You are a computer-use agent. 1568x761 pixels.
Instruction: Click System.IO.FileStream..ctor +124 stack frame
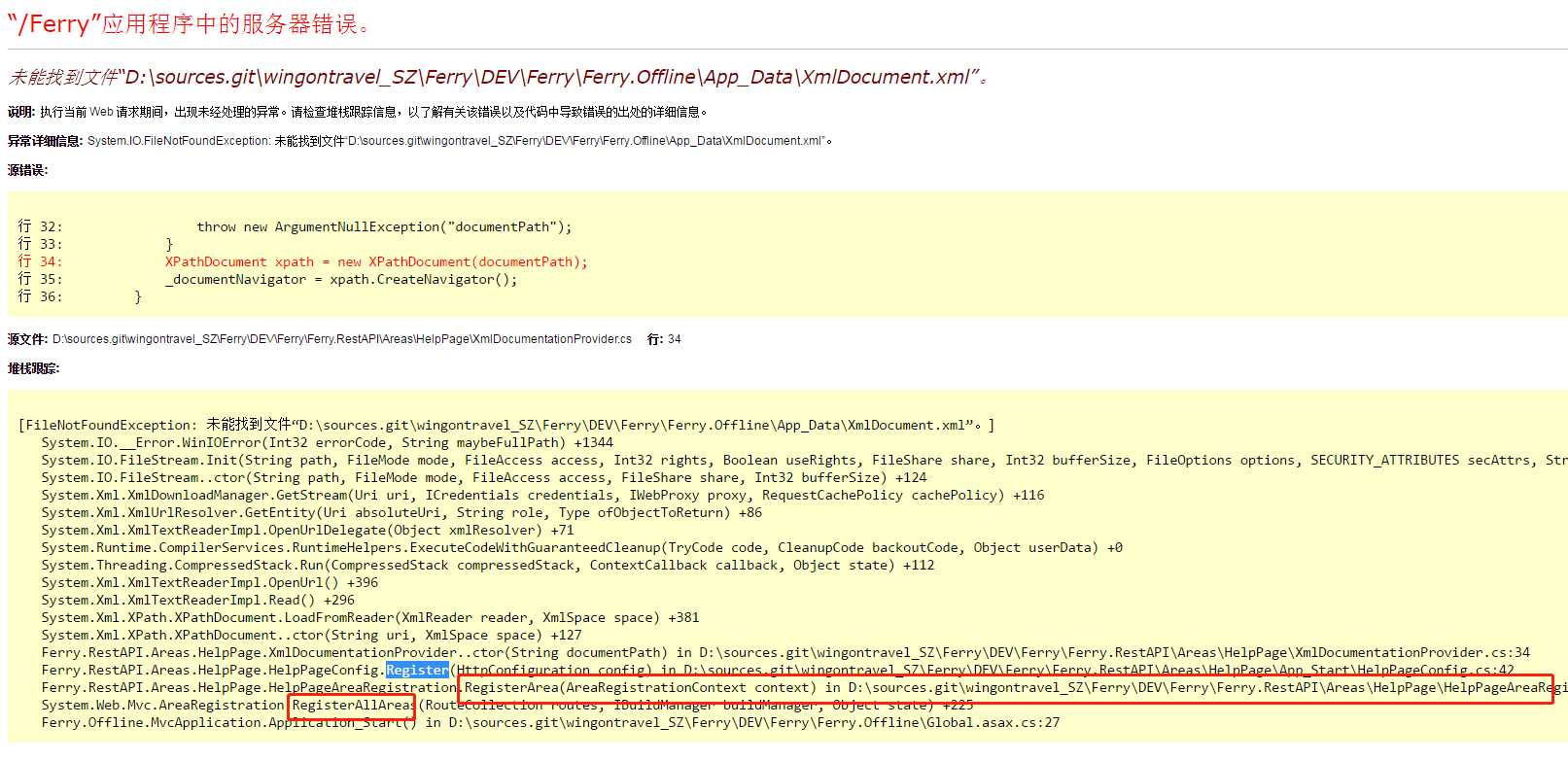coord(484,477)
